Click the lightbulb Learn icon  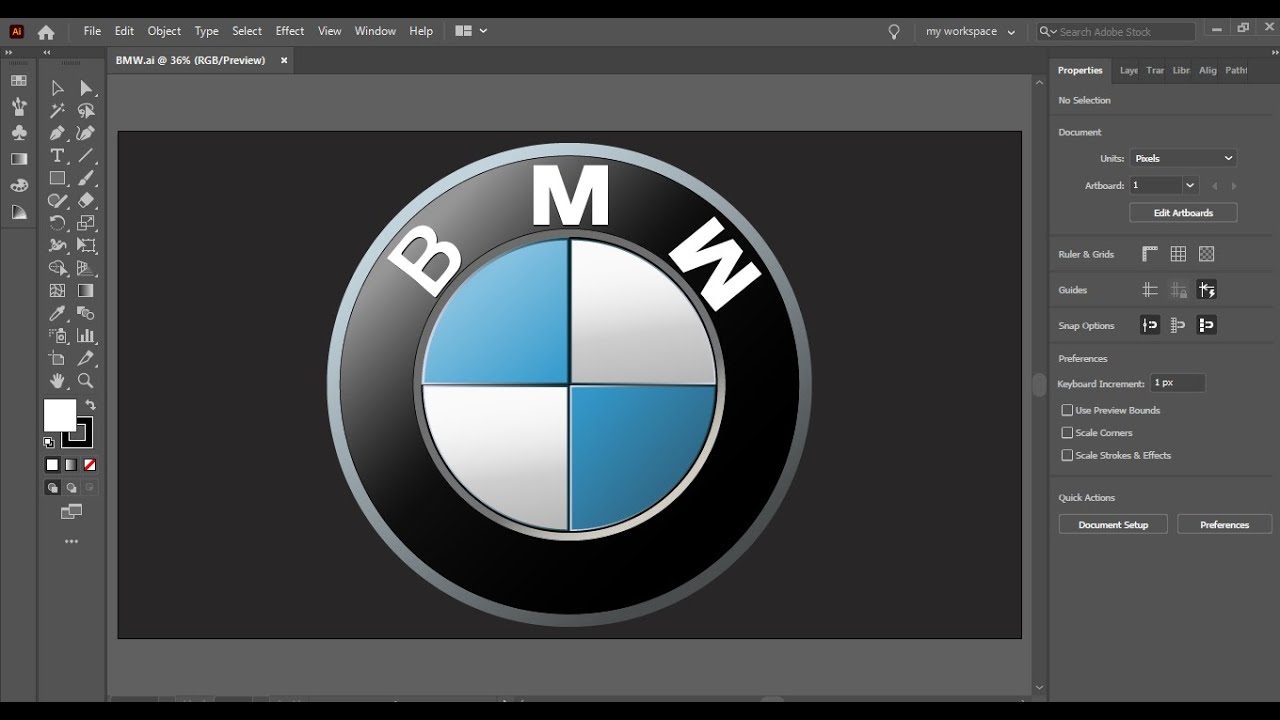tap(894, 32)
